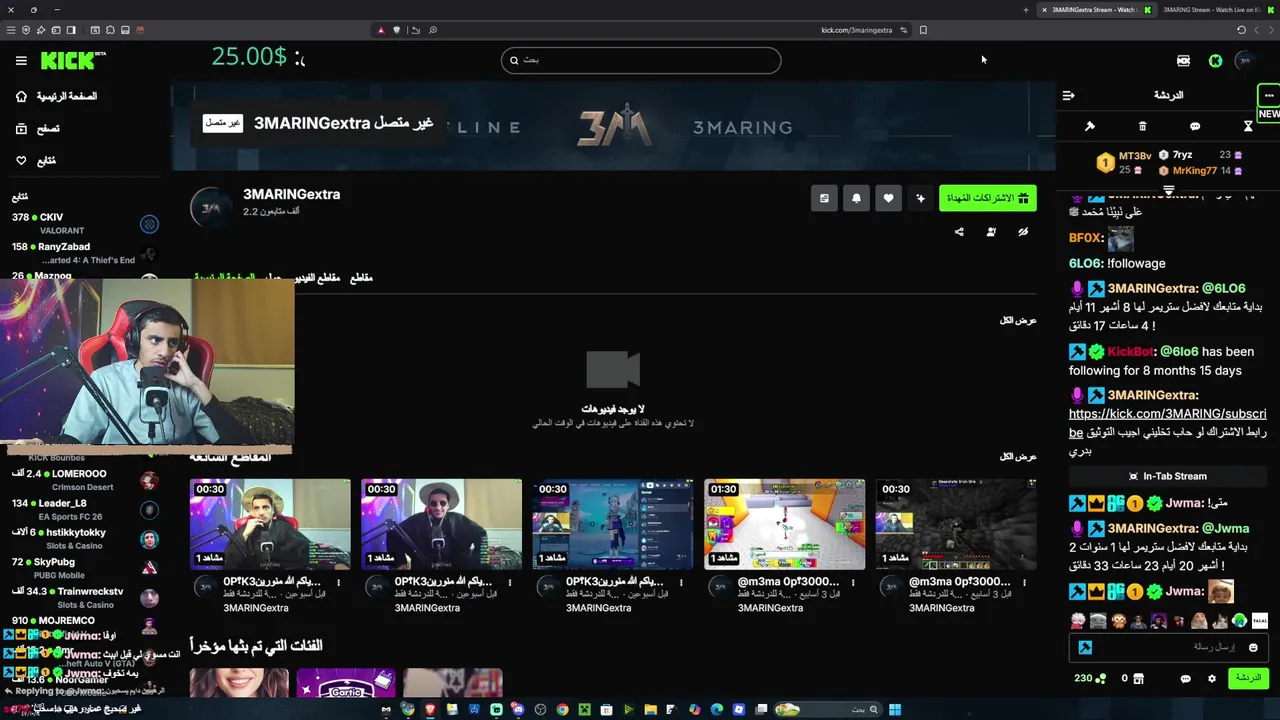
Task: Click KickBot username in chat
Action: click(1131, 352)
